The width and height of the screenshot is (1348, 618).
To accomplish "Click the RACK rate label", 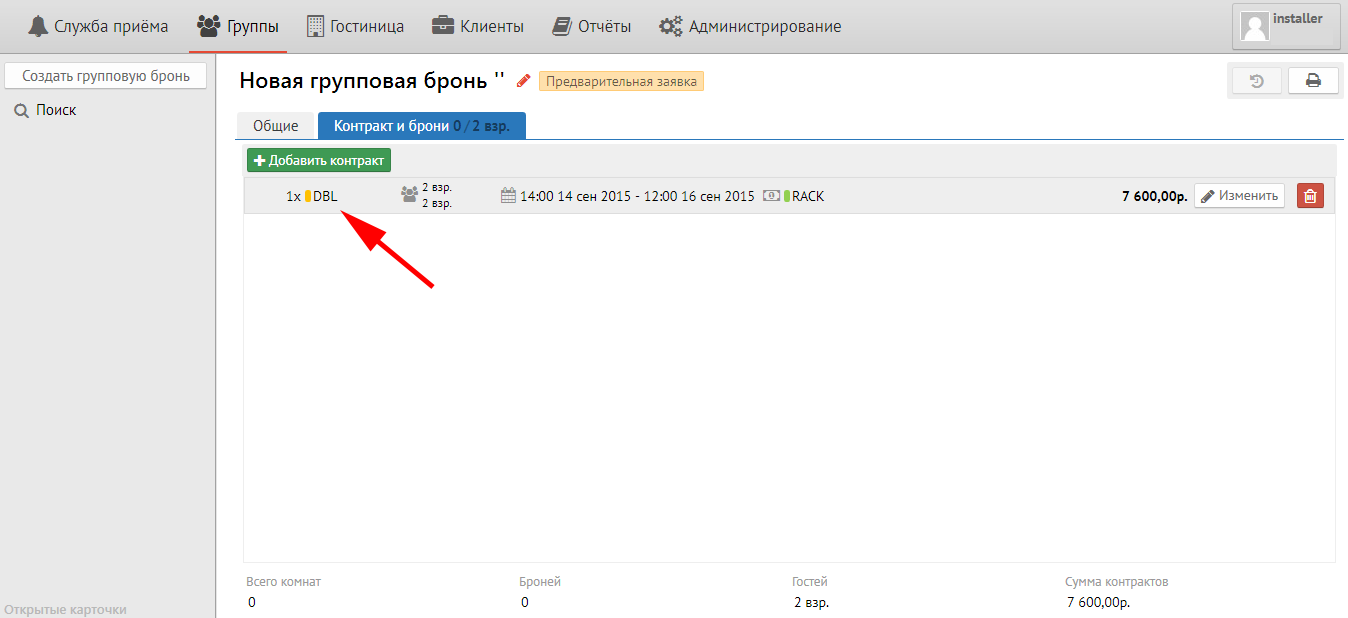I will [x=808, y=196].
